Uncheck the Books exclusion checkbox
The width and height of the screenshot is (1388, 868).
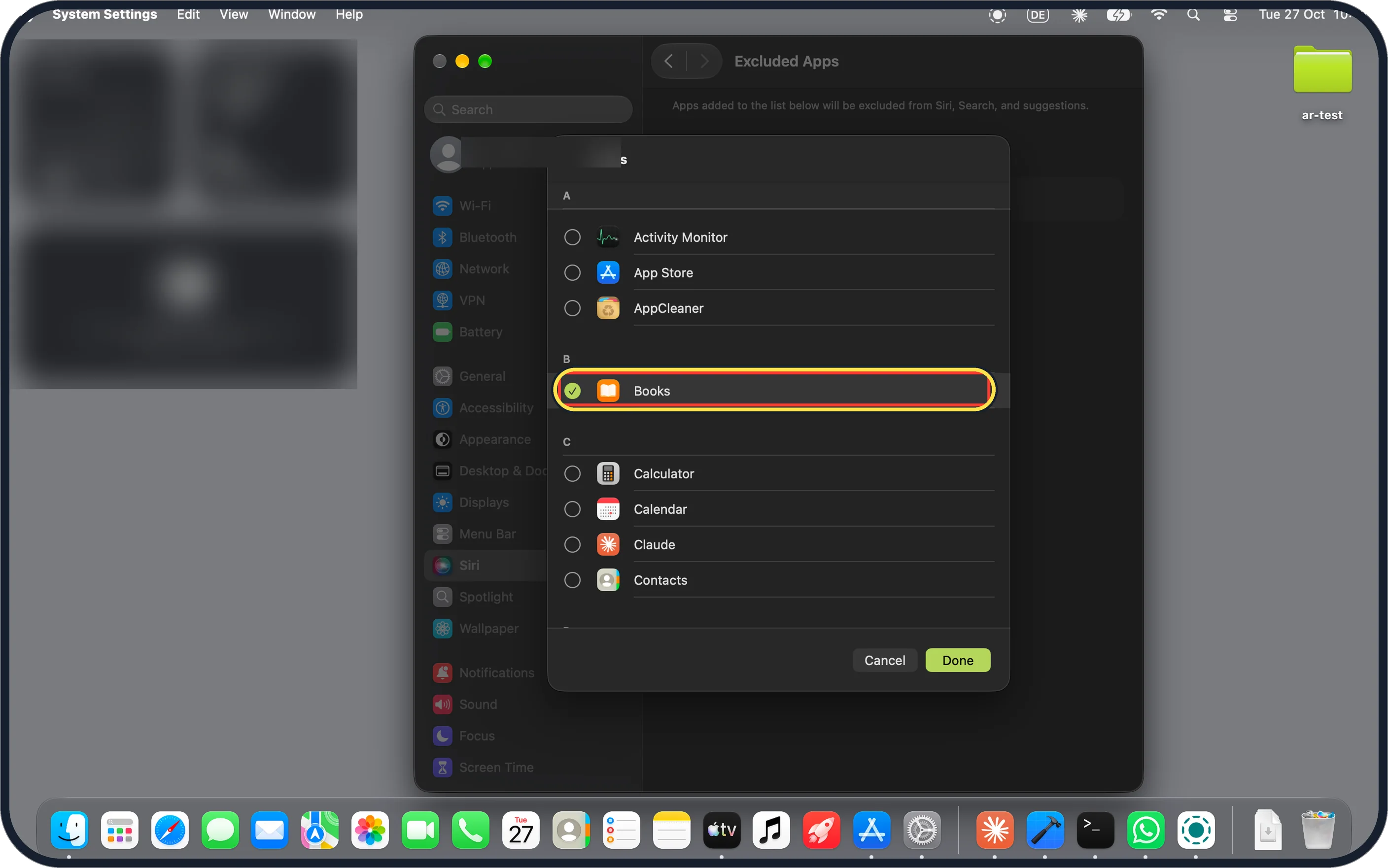[x=572, y=391]
